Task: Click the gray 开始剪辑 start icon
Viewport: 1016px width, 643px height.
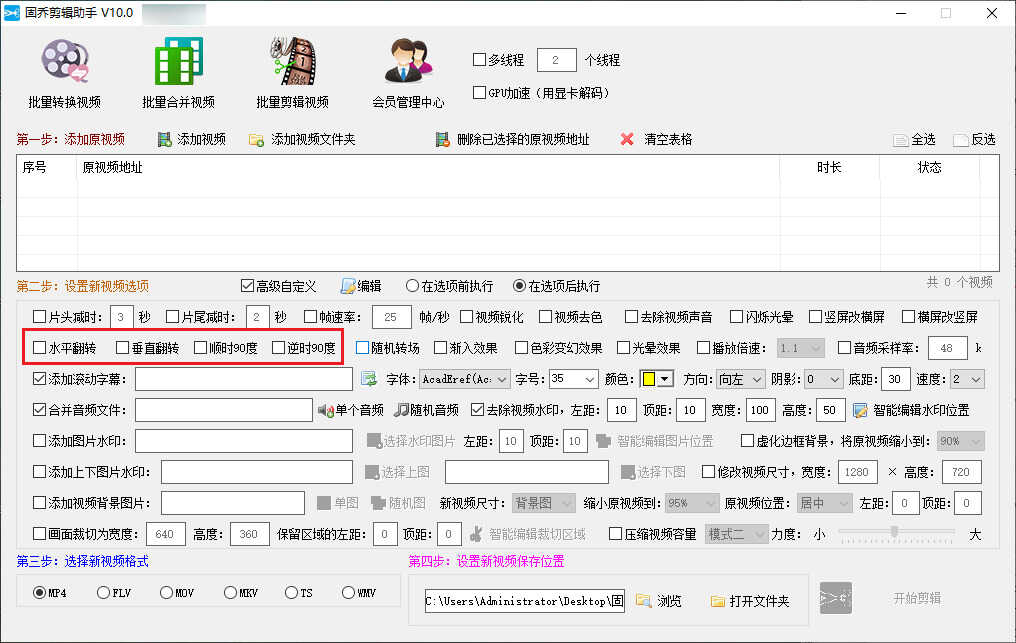Action: tap(836, 598)
